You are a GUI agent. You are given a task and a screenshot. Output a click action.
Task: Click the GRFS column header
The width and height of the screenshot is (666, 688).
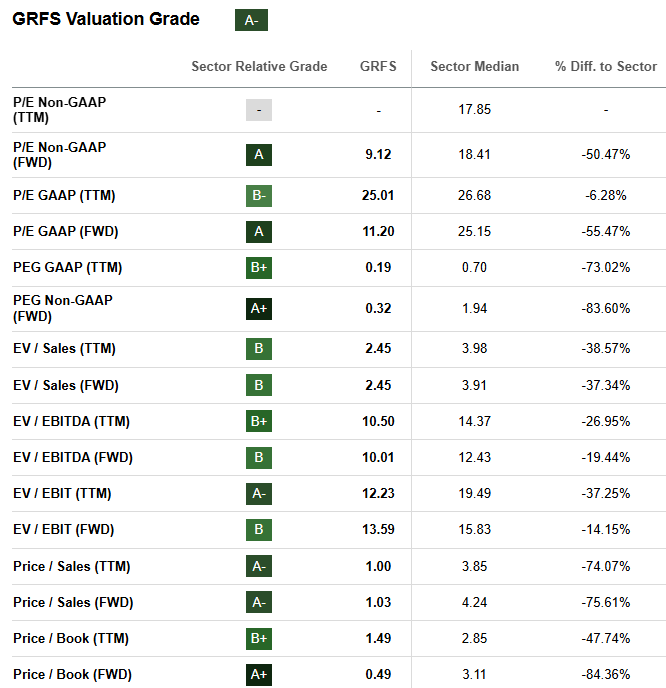[x=378, y=67]
